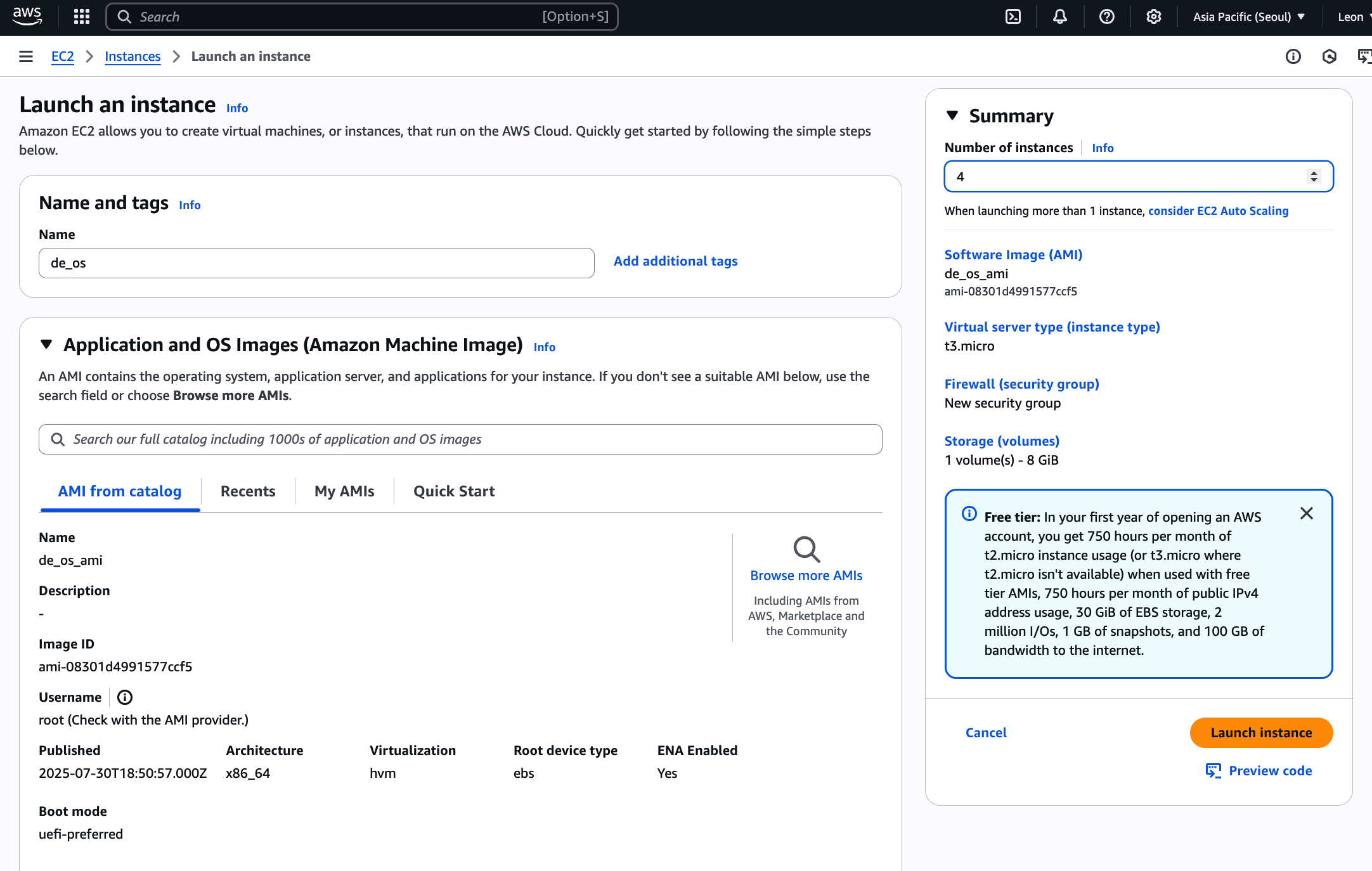Click the AMI catalog search field
The image size is (1372, 871).
[x=460, y=439]
